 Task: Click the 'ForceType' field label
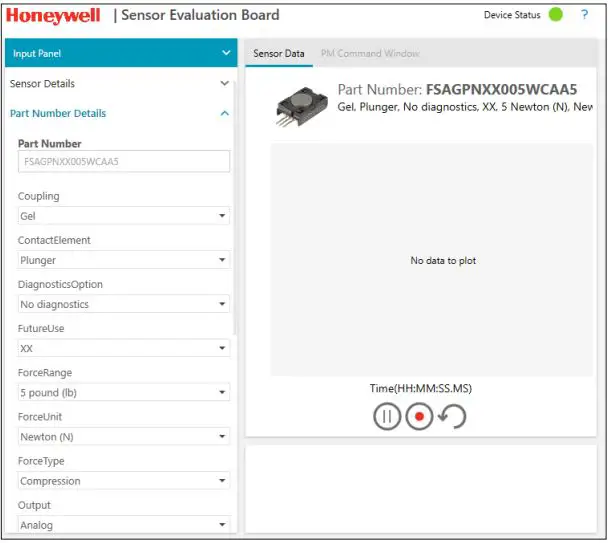[x=41, y=461]
